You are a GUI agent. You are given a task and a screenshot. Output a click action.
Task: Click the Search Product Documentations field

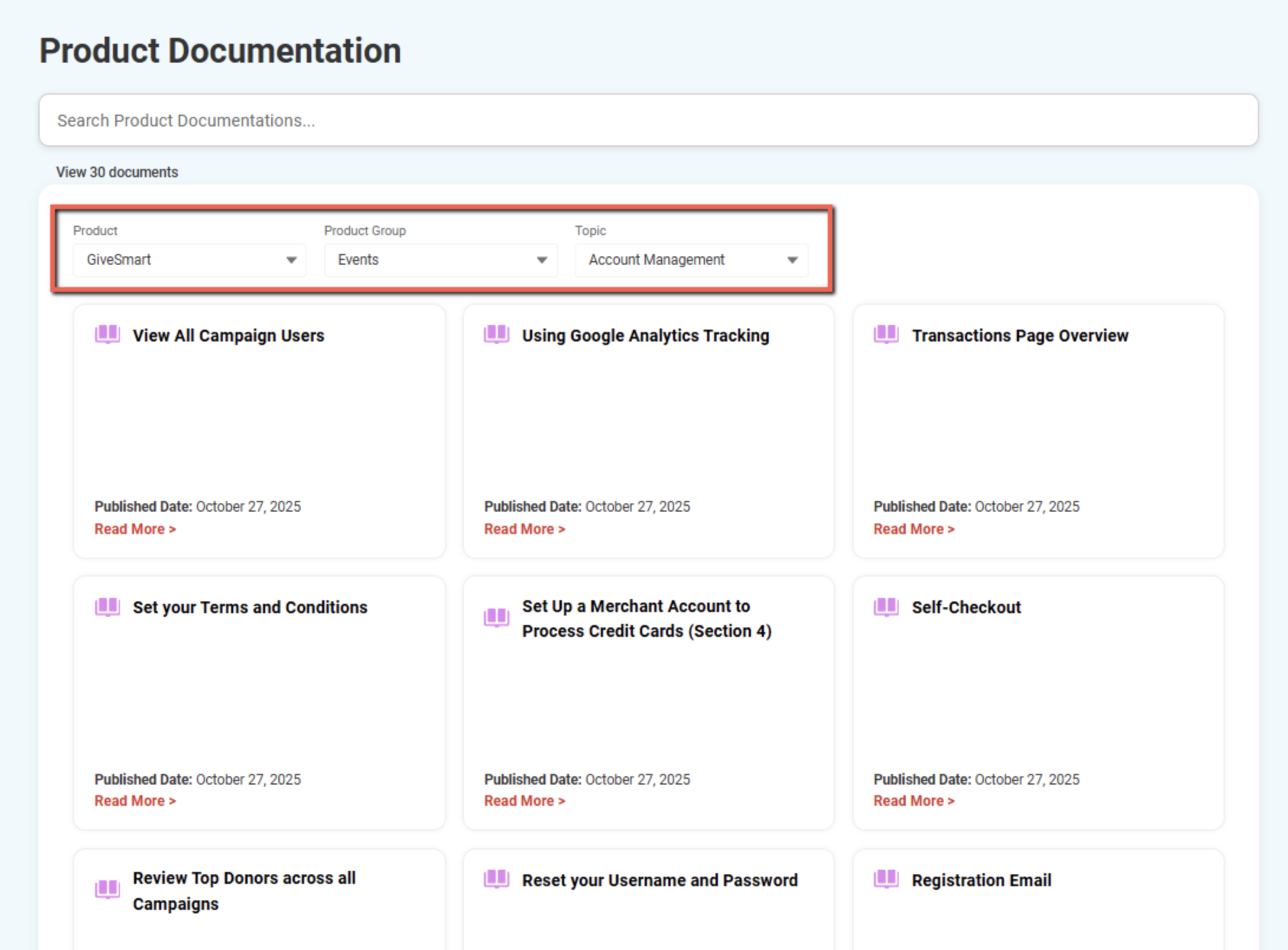pyautogui.click(x=648, y=120)
